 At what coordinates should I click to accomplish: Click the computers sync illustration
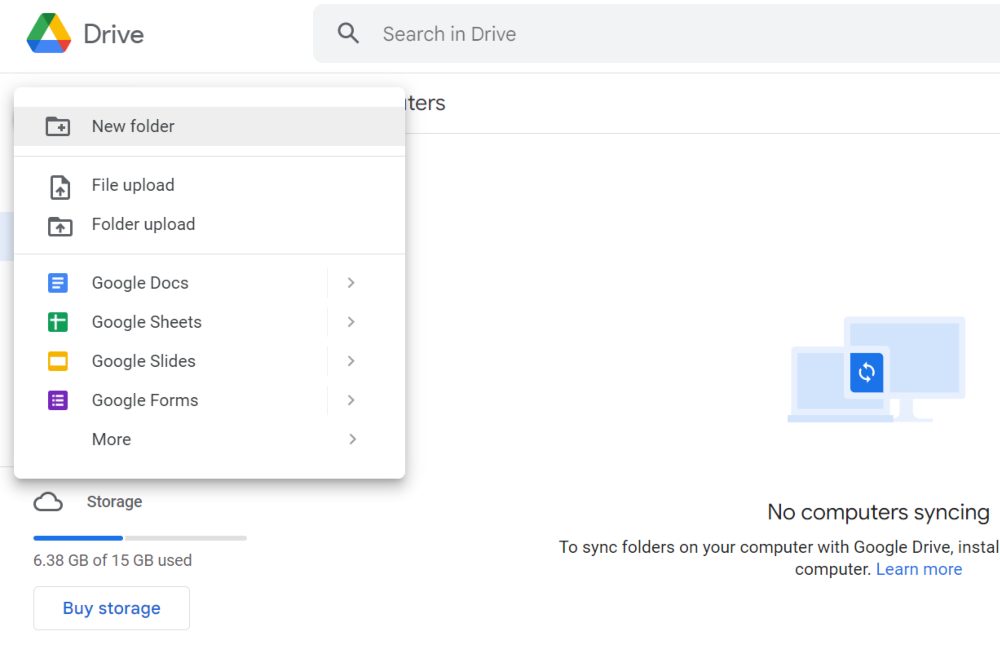pos(876,370)
